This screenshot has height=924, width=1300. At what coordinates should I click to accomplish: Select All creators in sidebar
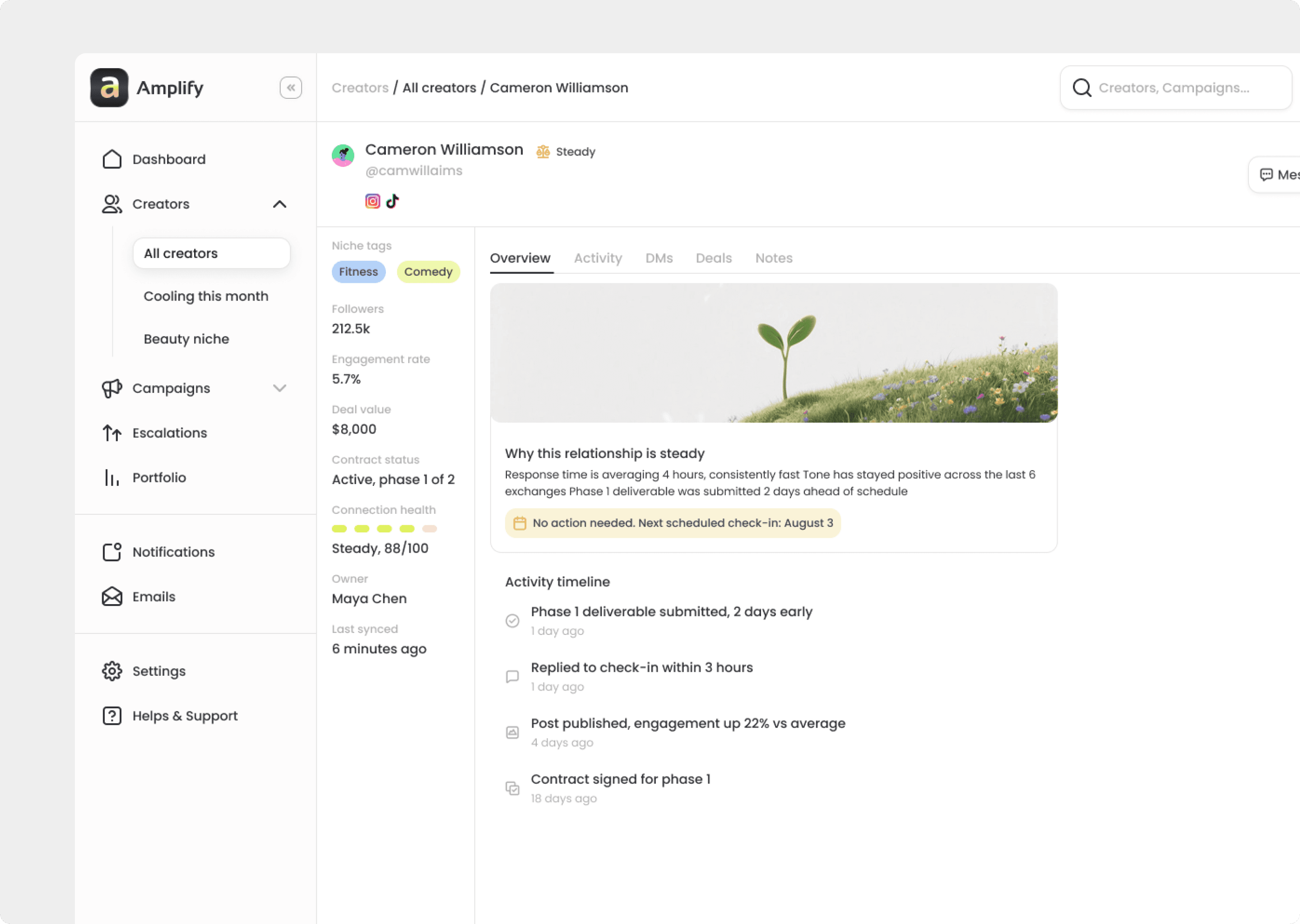pos(212,253)
